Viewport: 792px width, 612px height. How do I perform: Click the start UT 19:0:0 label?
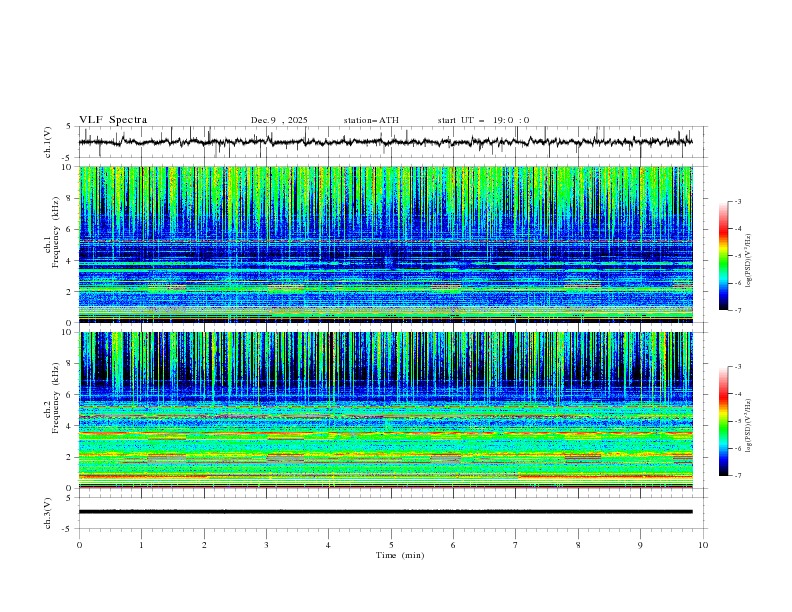click(483, 120)
